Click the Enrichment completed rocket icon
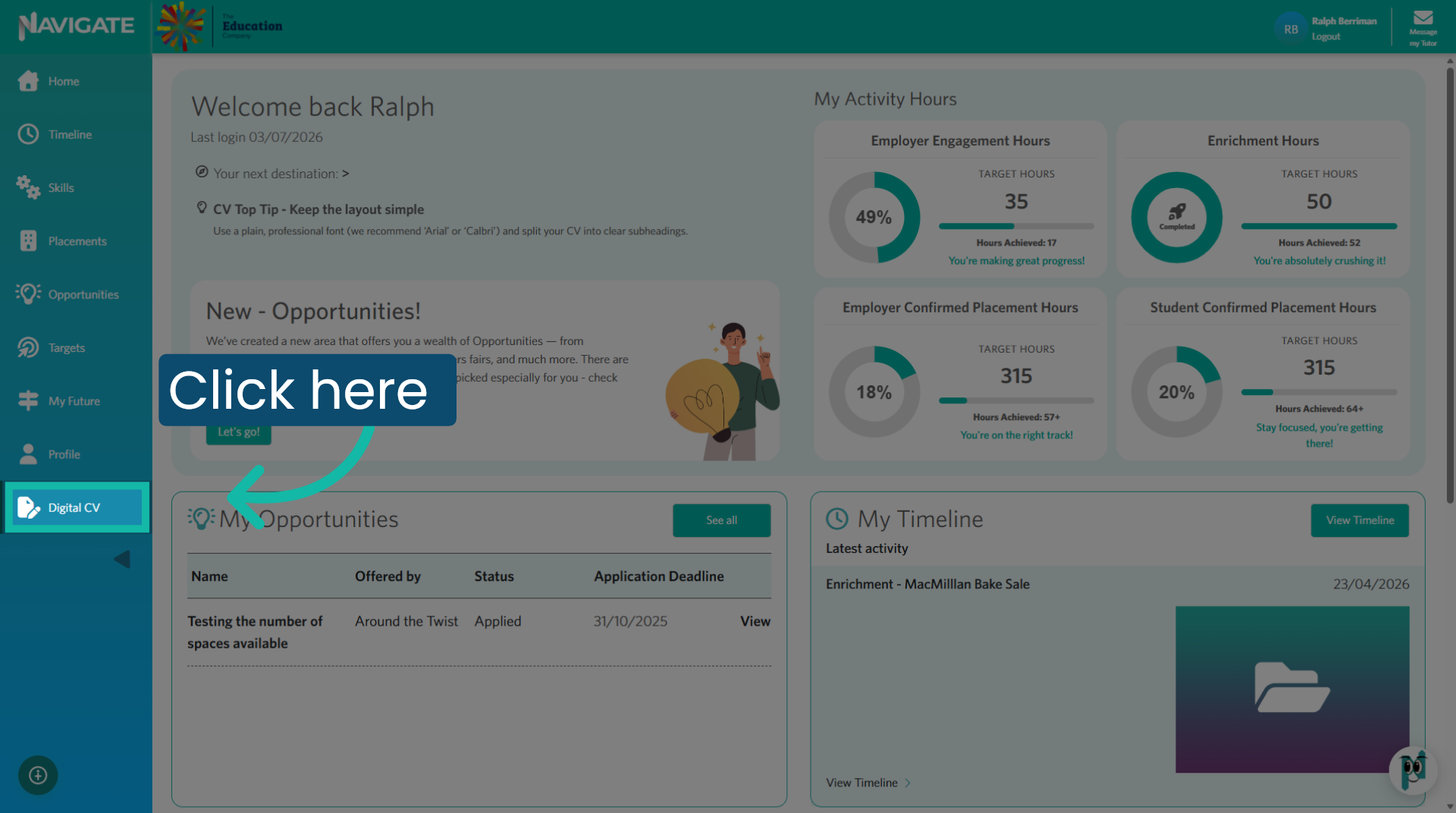This screenshot has width=1456, height=813. click(1177, 212)
